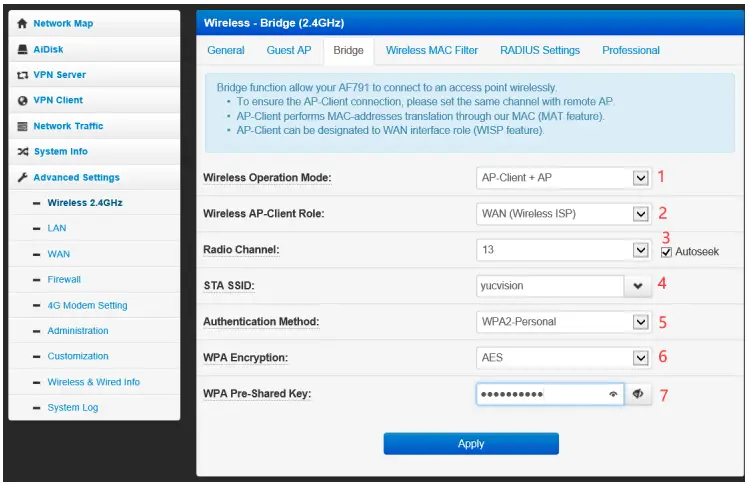Go to the Firewall settings link
This screenshot has height=484, width=750.
[64, 280]
